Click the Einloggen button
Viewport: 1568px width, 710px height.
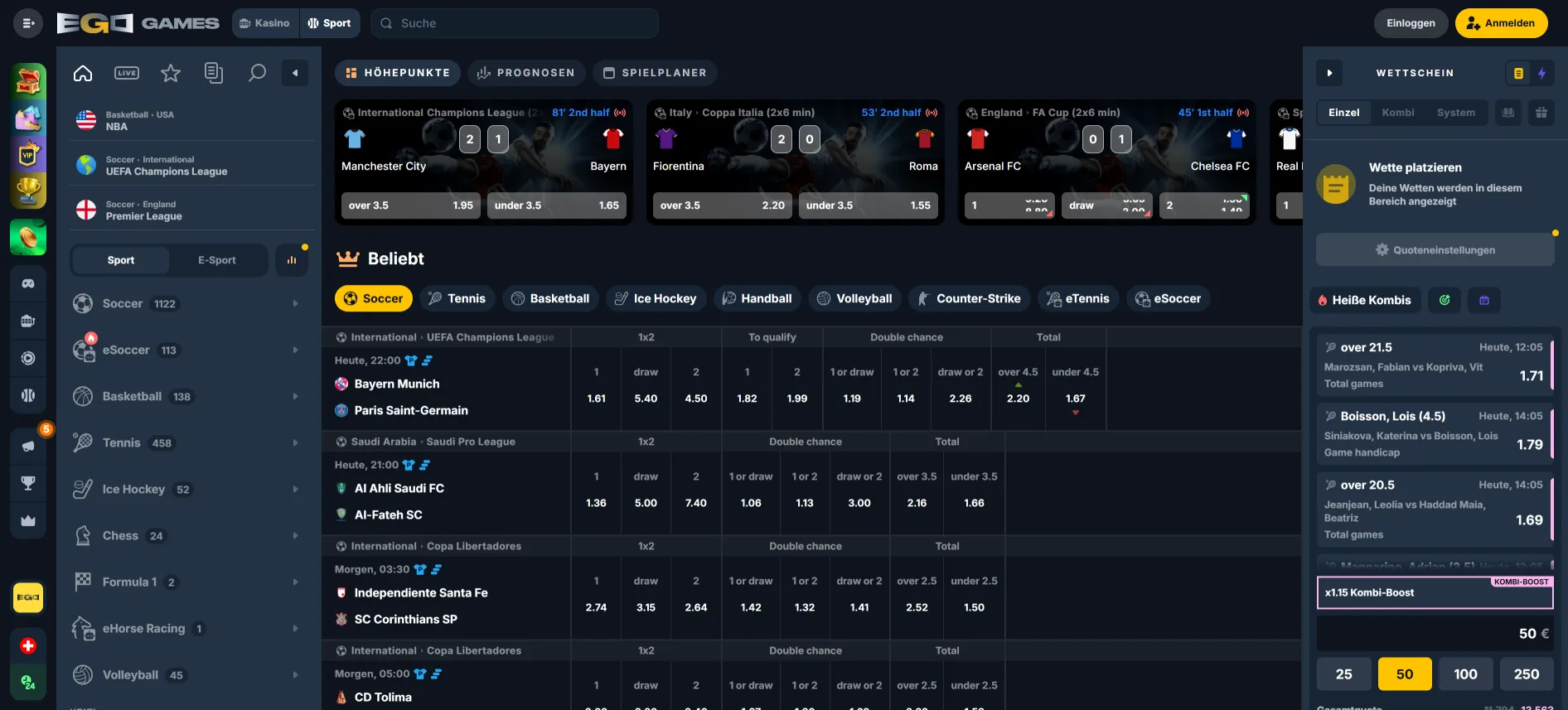(1411, 23)
